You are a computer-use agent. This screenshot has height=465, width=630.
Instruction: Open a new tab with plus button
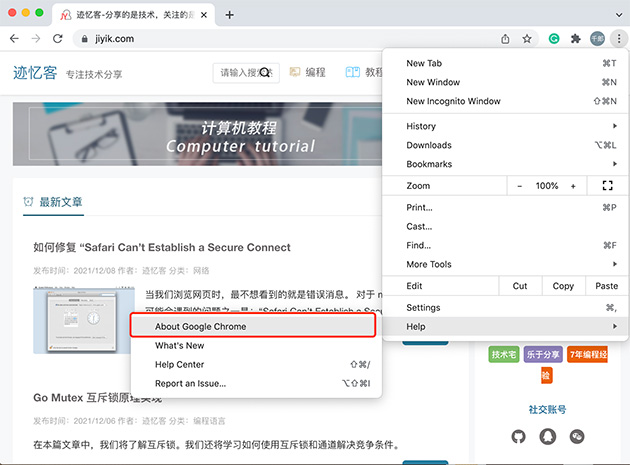point(229,15)
